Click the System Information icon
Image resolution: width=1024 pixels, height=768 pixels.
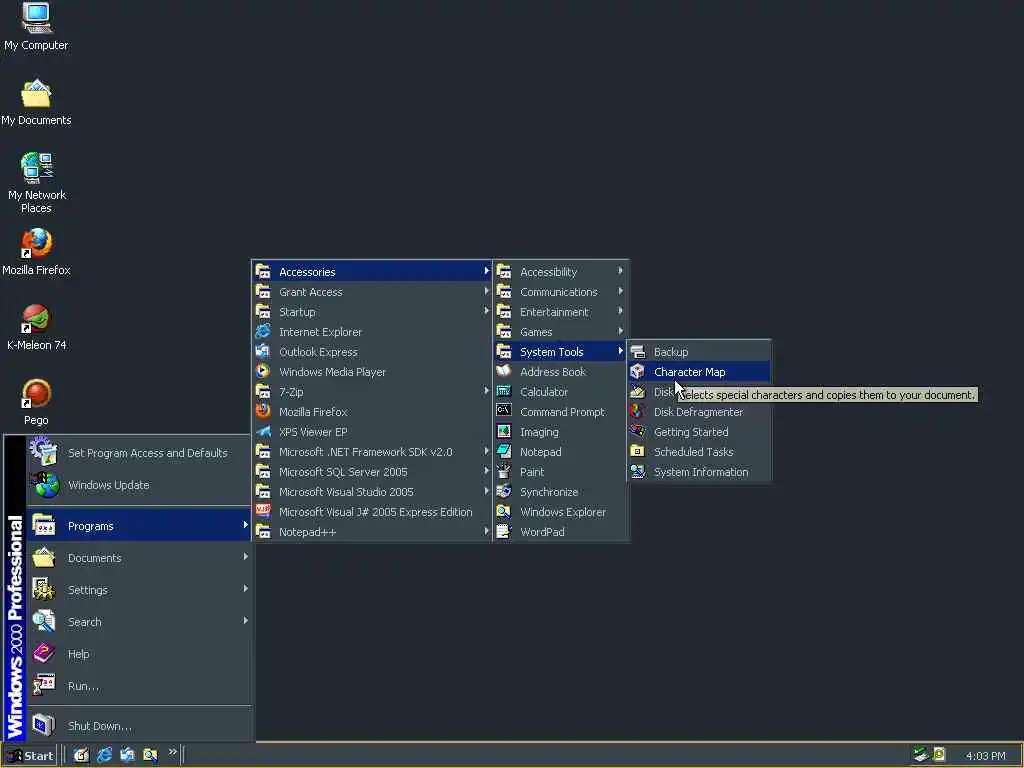tap(637, 472)
